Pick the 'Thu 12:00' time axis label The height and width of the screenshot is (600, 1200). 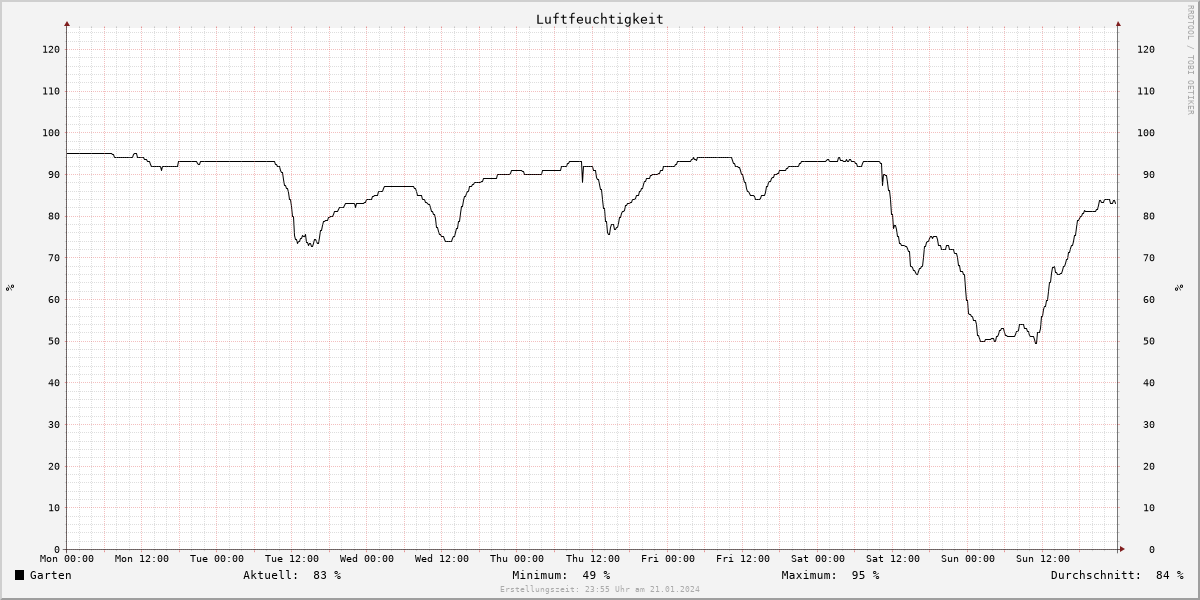[592, 559]
